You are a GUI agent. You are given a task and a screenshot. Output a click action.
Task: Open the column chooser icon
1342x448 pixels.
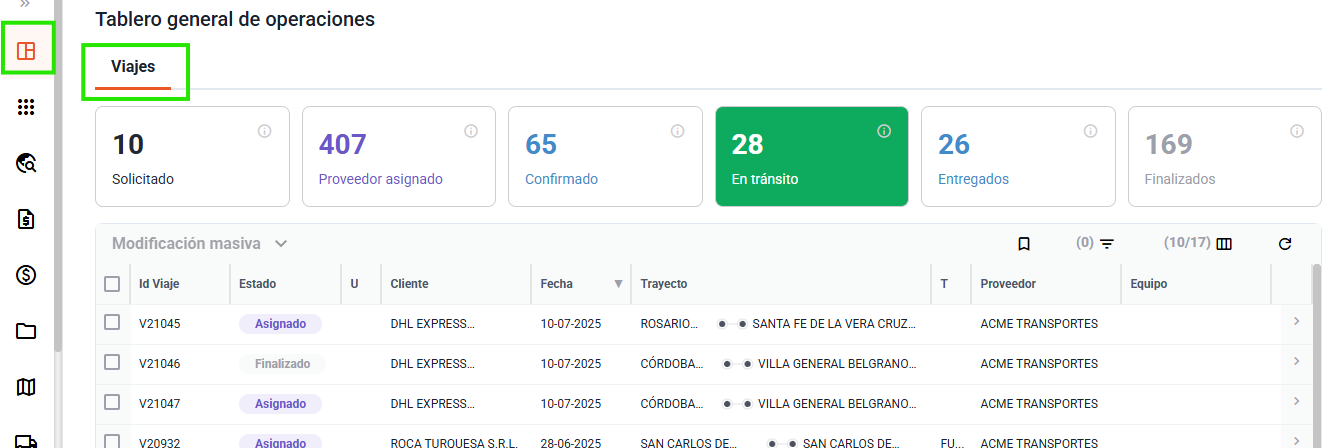pos(1224,244)
